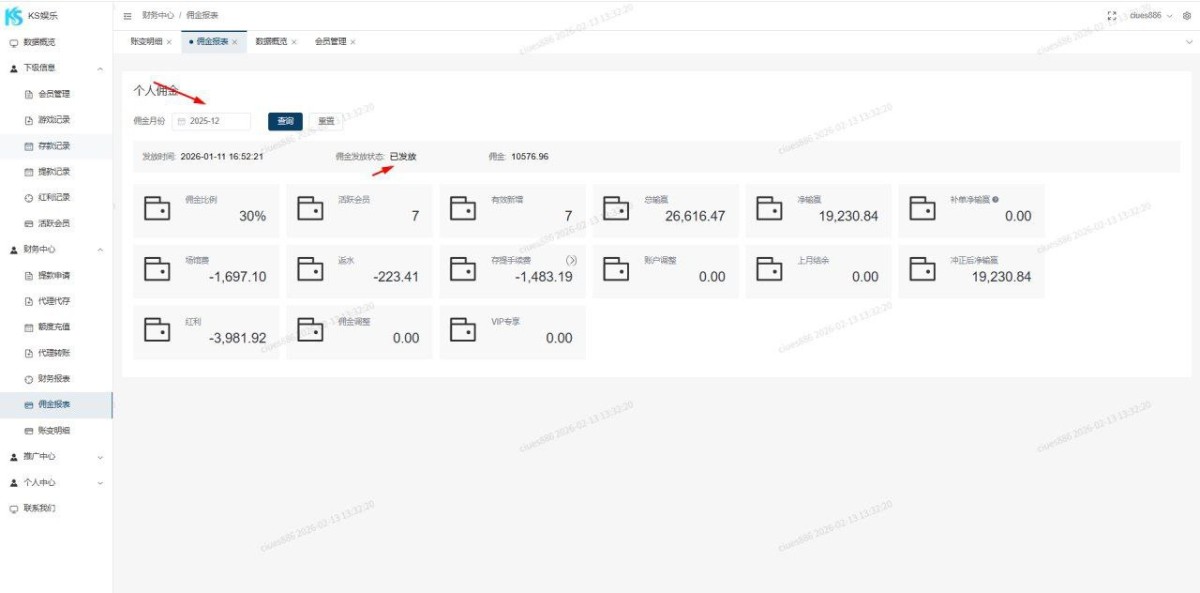This screenshot has height=593, width=1200.
Task: Close the 账变明细 tab
Action: point(169,42)
